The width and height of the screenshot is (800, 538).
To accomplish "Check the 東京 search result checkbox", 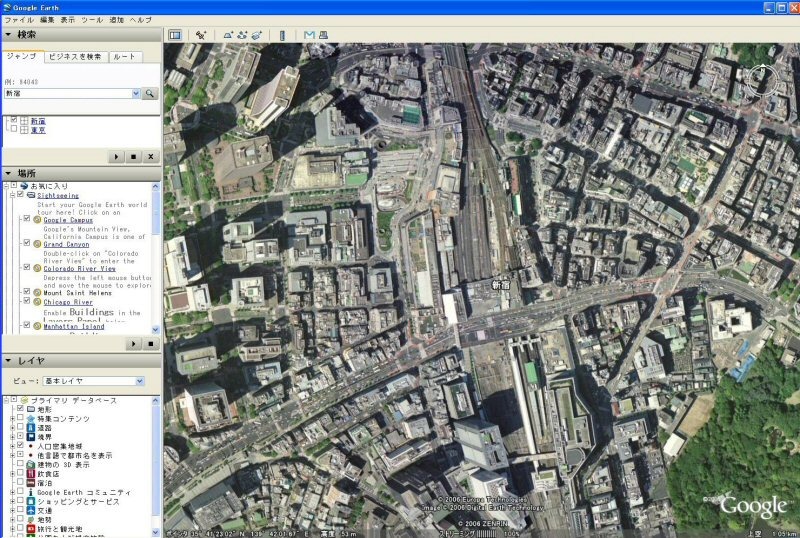I will tap(14, 130).
